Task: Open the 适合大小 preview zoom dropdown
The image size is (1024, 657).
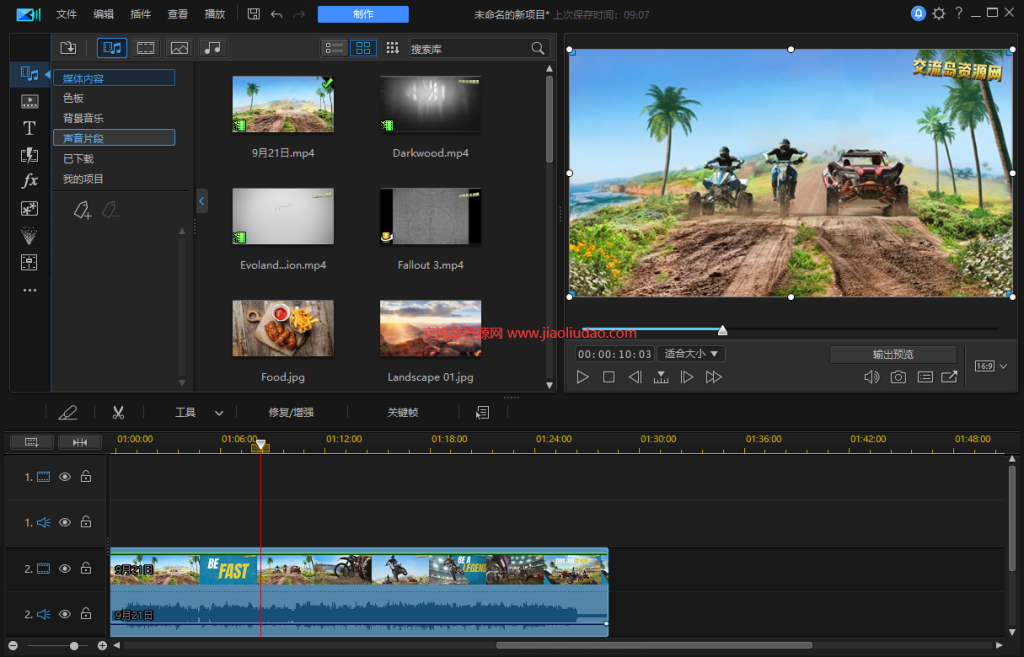Action: click(x=691, y=353)
